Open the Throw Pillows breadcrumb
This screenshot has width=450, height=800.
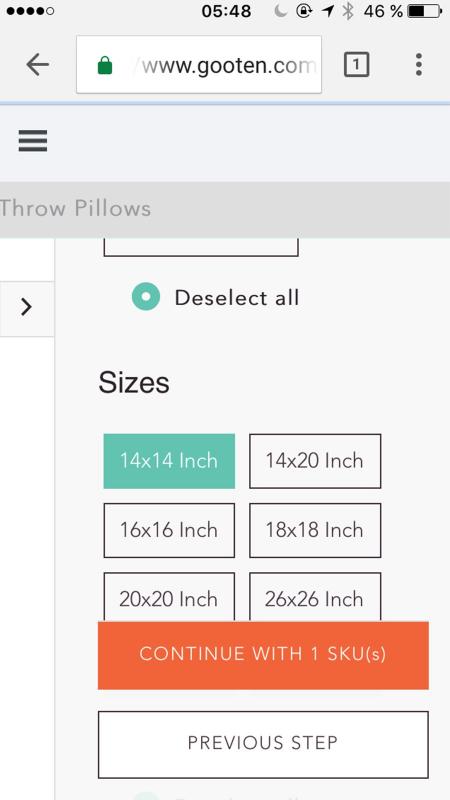76,209
